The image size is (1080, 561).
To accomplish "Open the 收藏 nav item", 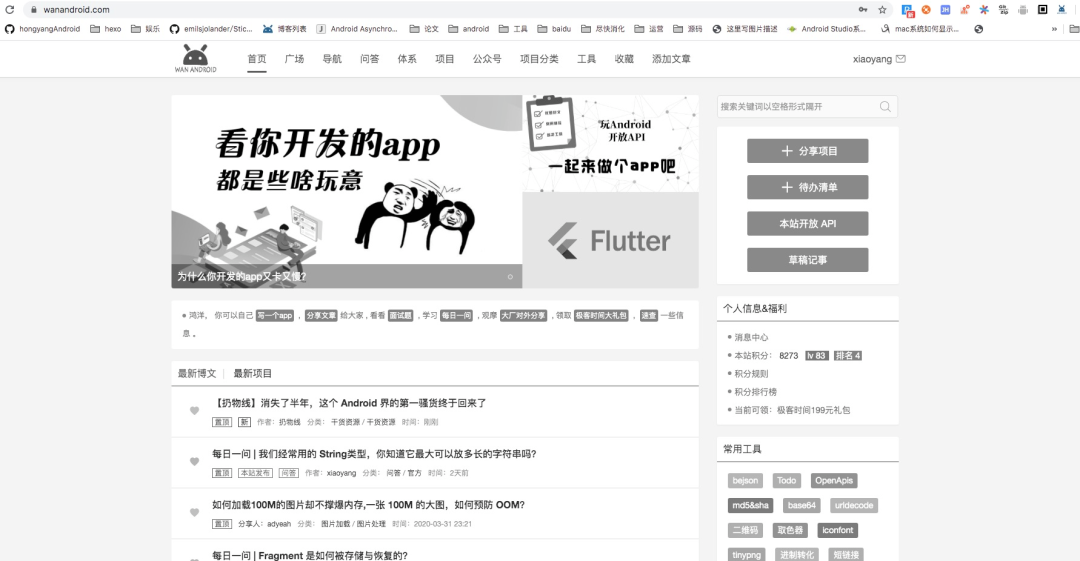I will tap(624, 59).
